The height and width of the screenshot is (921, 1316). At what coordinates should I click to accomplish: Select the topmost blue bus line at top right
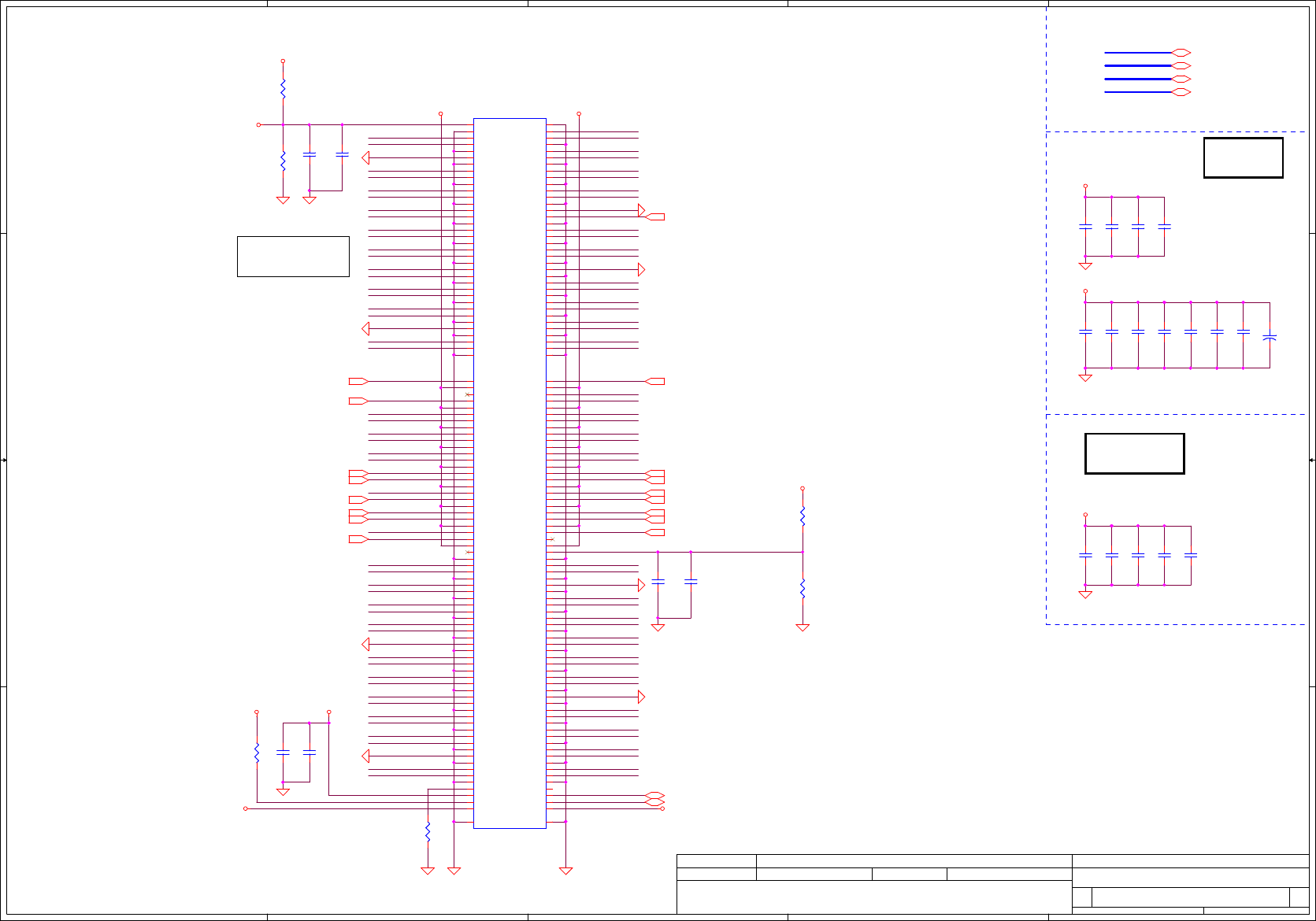click(1138, 53)
